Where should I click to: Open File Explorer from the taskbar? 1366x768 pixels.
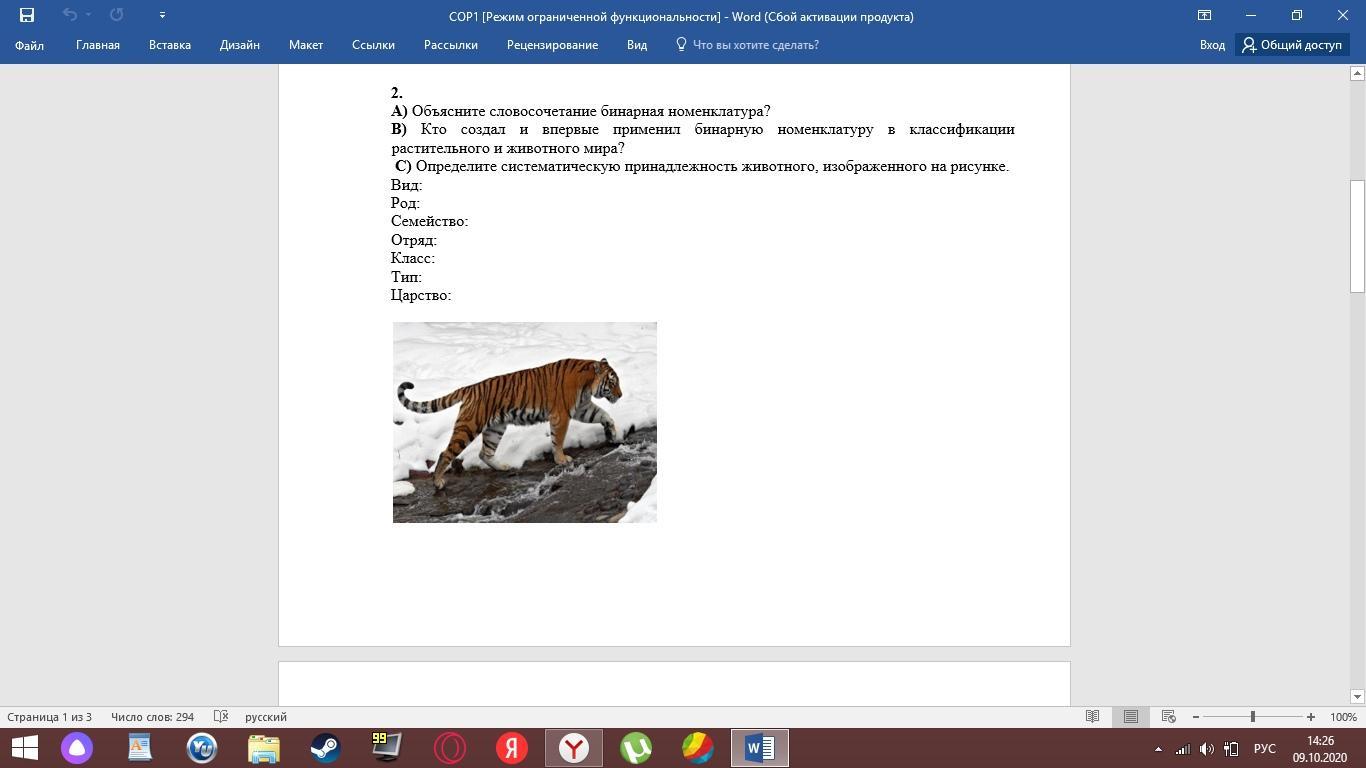click(263, 748)
